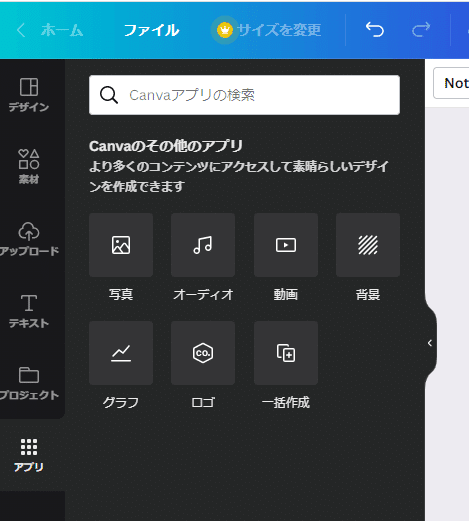Collapse the side panel with chevron handle
This screenshot has height=521, width=469.
click(430, 343)
